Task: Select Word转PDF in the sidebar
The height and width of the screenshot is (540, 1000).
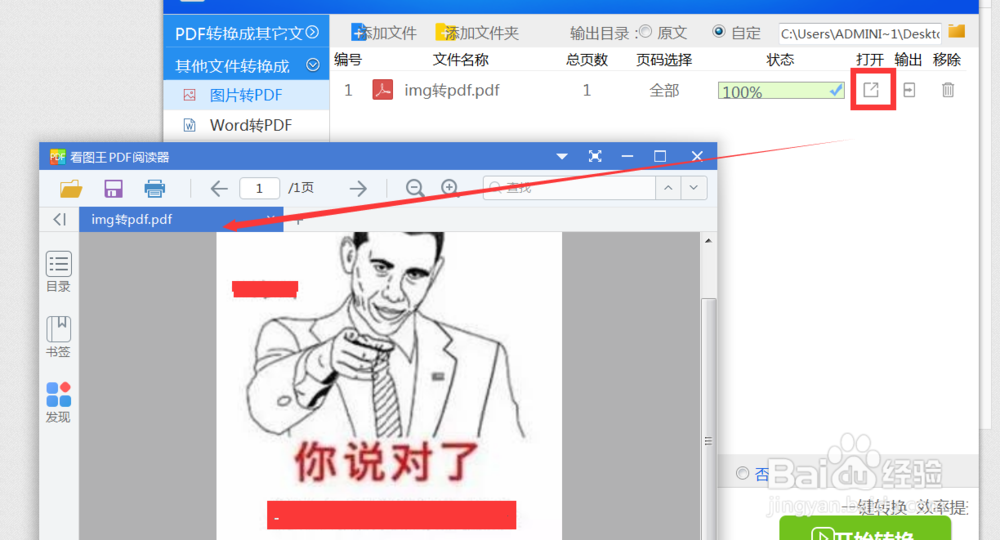Action: click(x=246, y=125)
